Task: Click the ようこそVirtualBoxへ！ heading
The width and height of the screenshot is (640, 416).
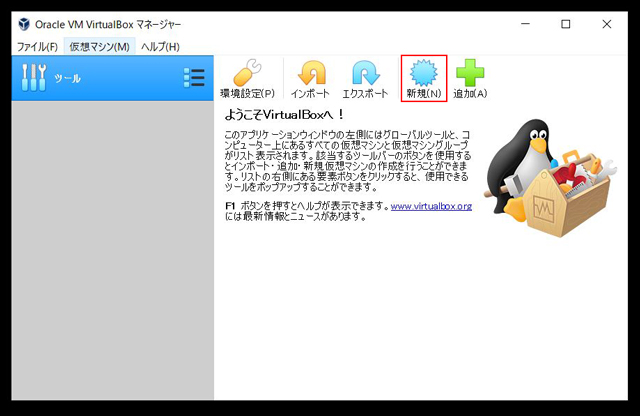Action: tap(284, 115)
